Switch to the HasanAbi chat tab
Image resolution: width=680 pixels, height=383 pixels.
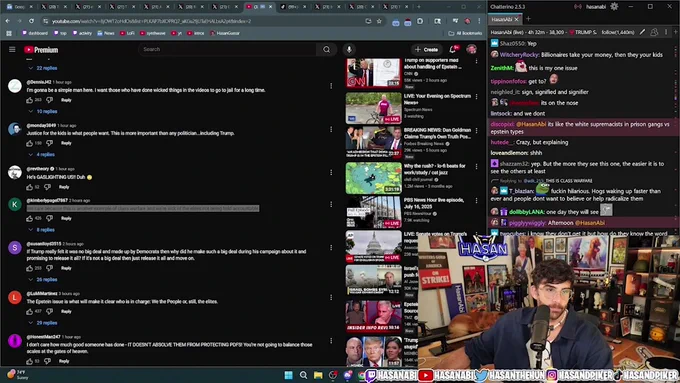[502, 19]
